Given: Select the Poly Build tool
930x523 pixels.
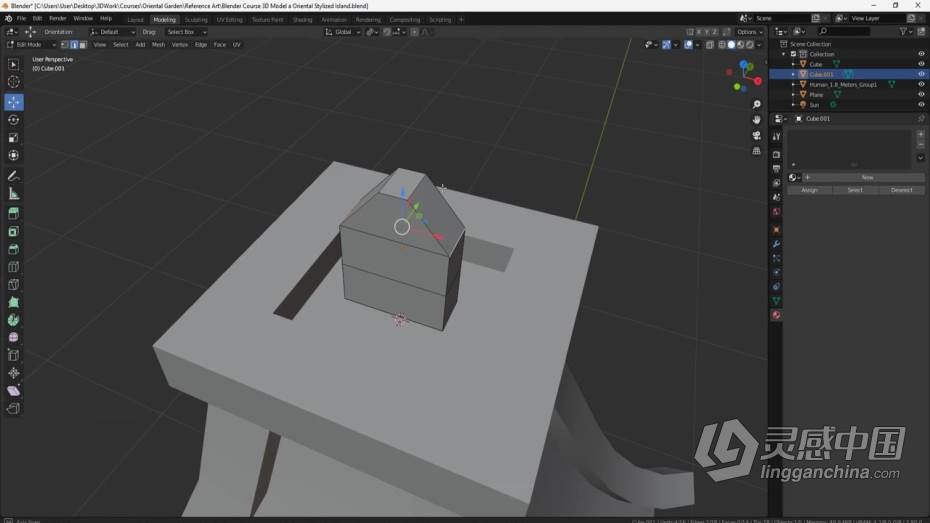Looking at the screenshot, I should point(14,302).
